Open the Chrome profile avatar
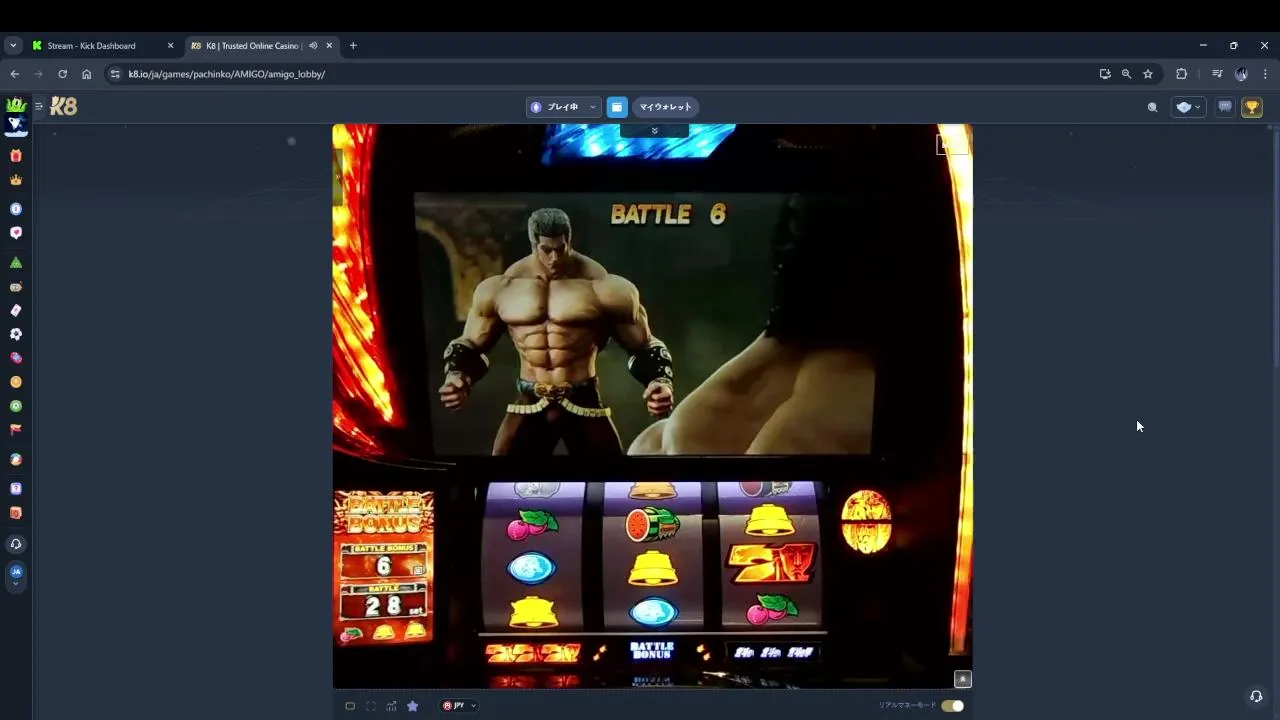 1241,74
